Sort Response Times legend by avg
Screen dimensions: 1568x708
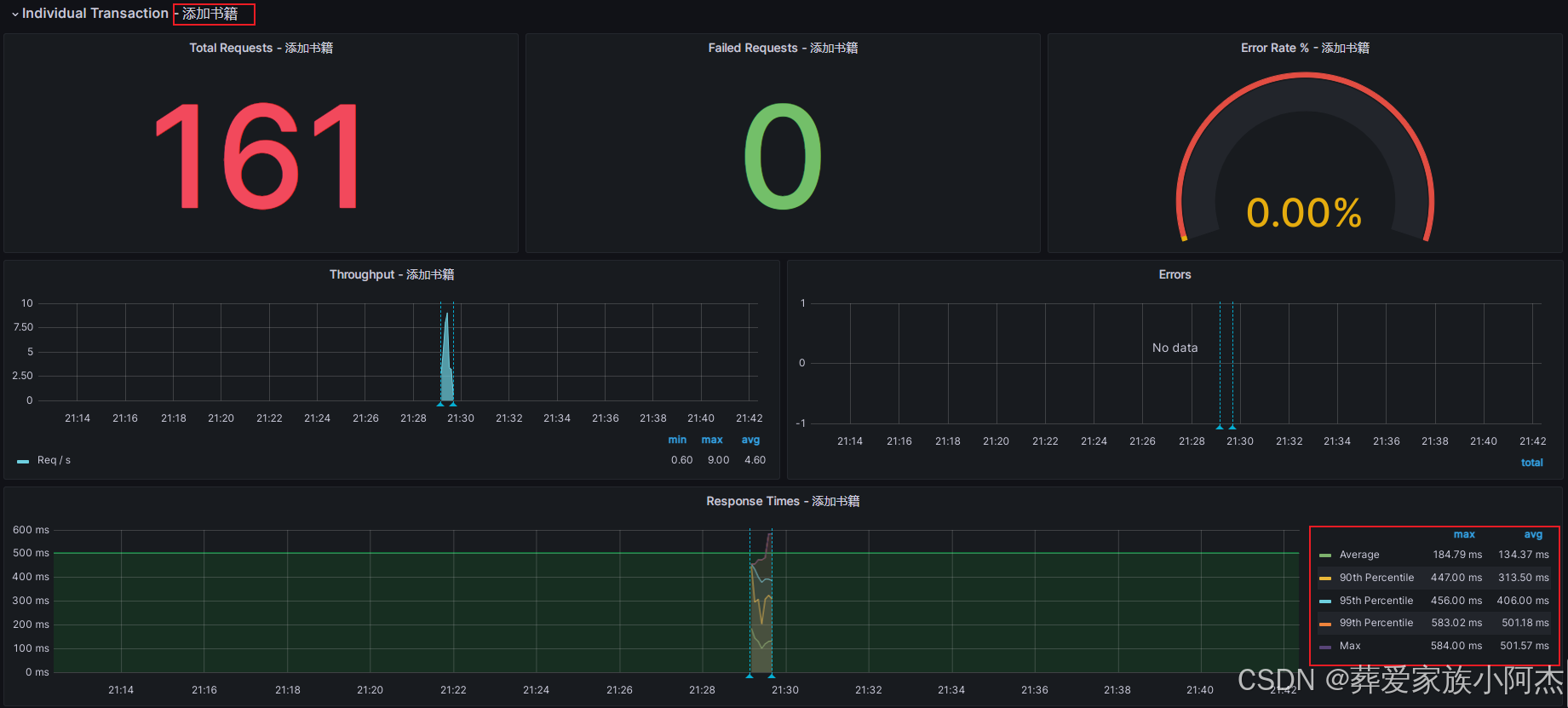(x=1533, y=534)
